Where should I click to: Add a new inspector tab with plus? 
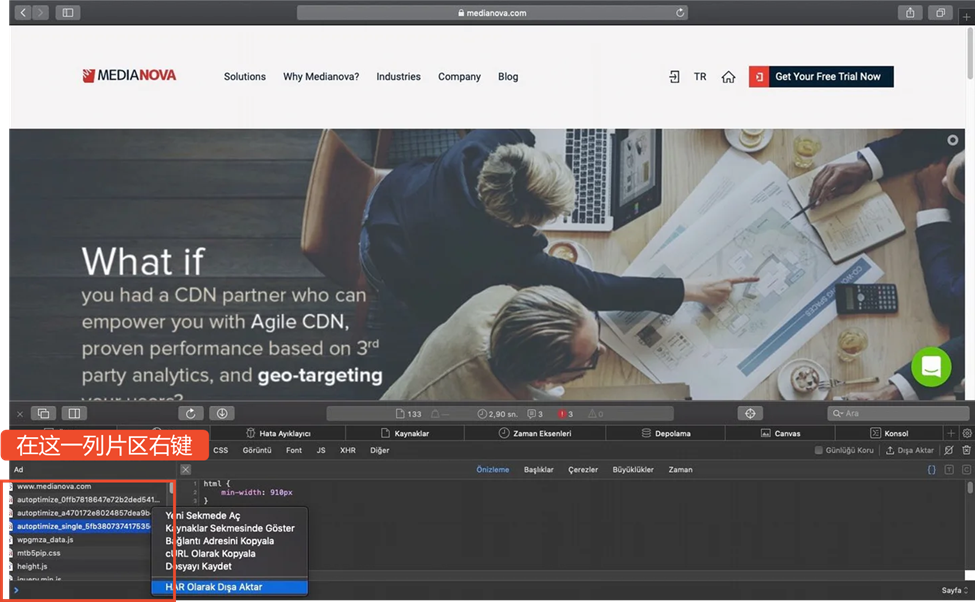tap(951, 433)
